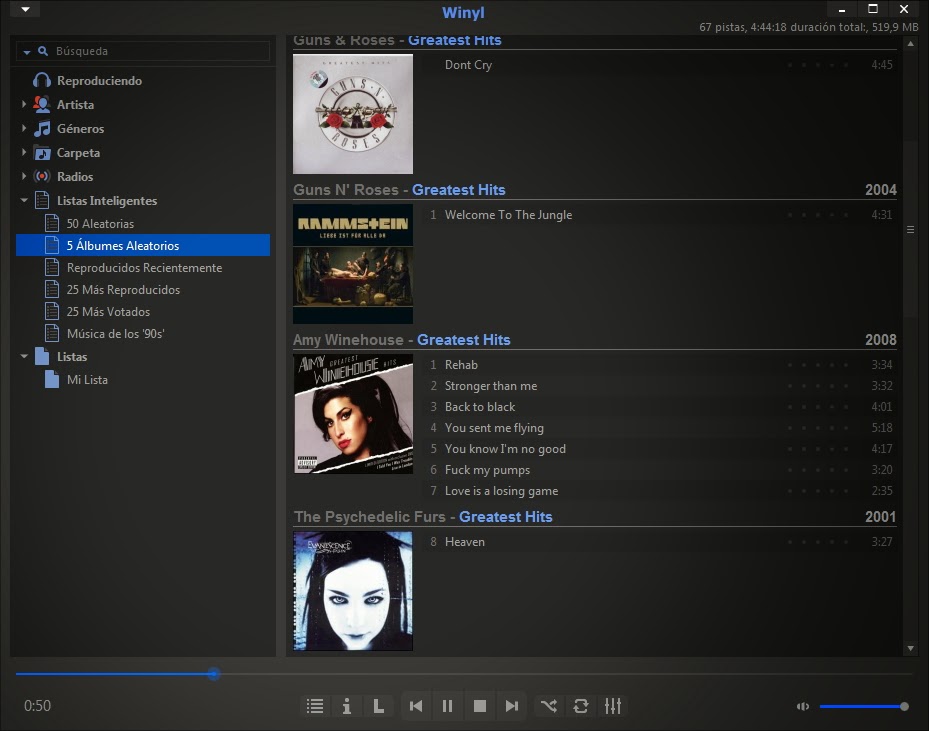Expand the Artista tree node

(24, 104)
